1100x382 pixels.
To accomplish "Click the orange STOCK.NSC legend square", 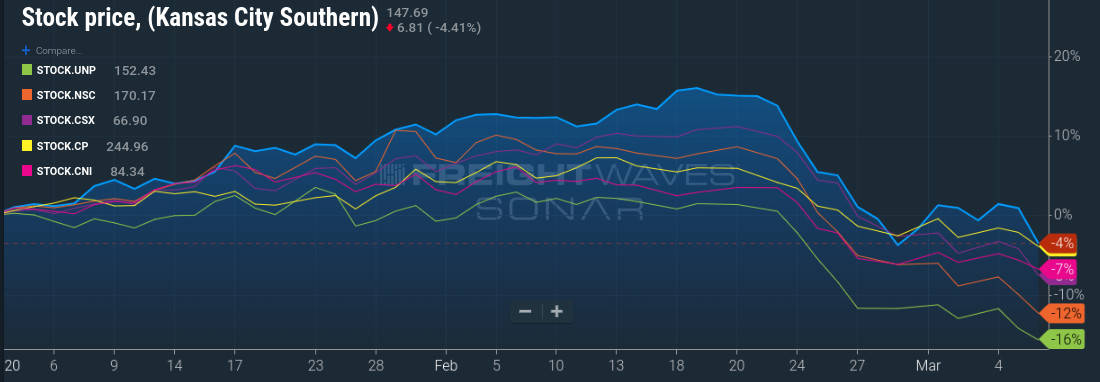I will pos(27,95).
